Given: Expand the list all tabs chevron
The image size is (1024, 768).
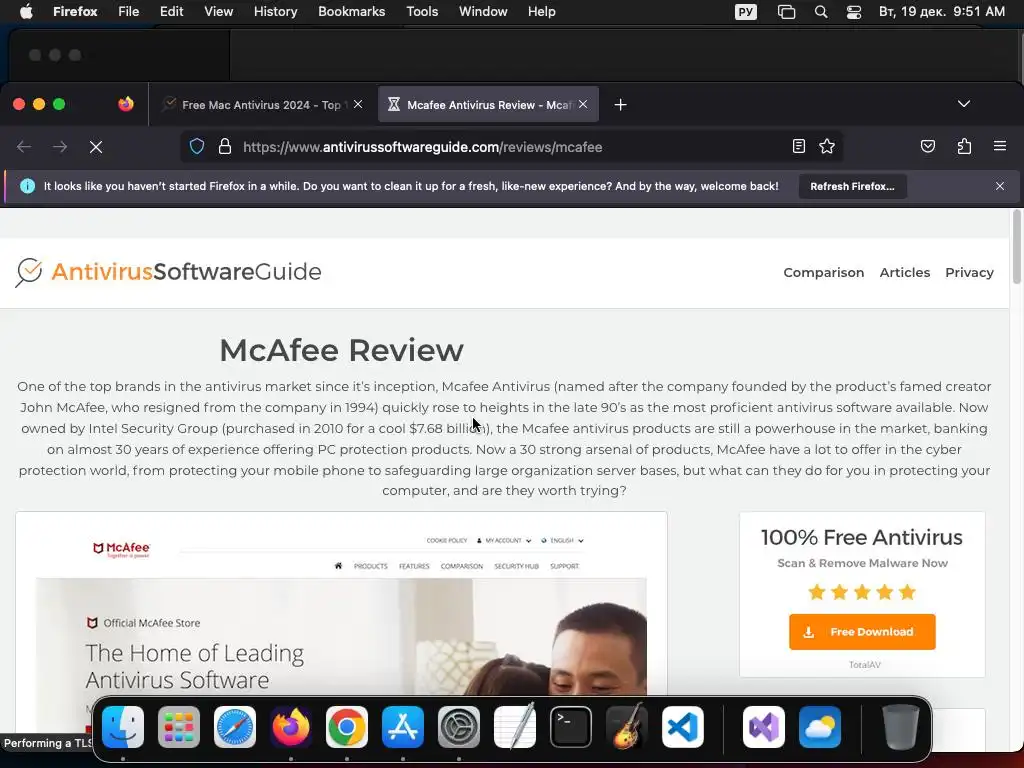Looking at the screenshot, I should 964,104.
